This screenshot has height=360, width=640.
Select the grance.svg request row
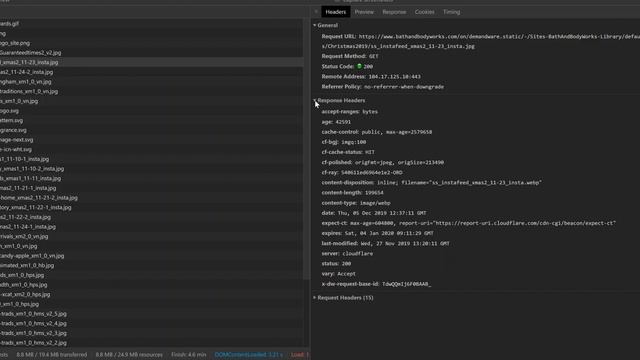[151, 130]
